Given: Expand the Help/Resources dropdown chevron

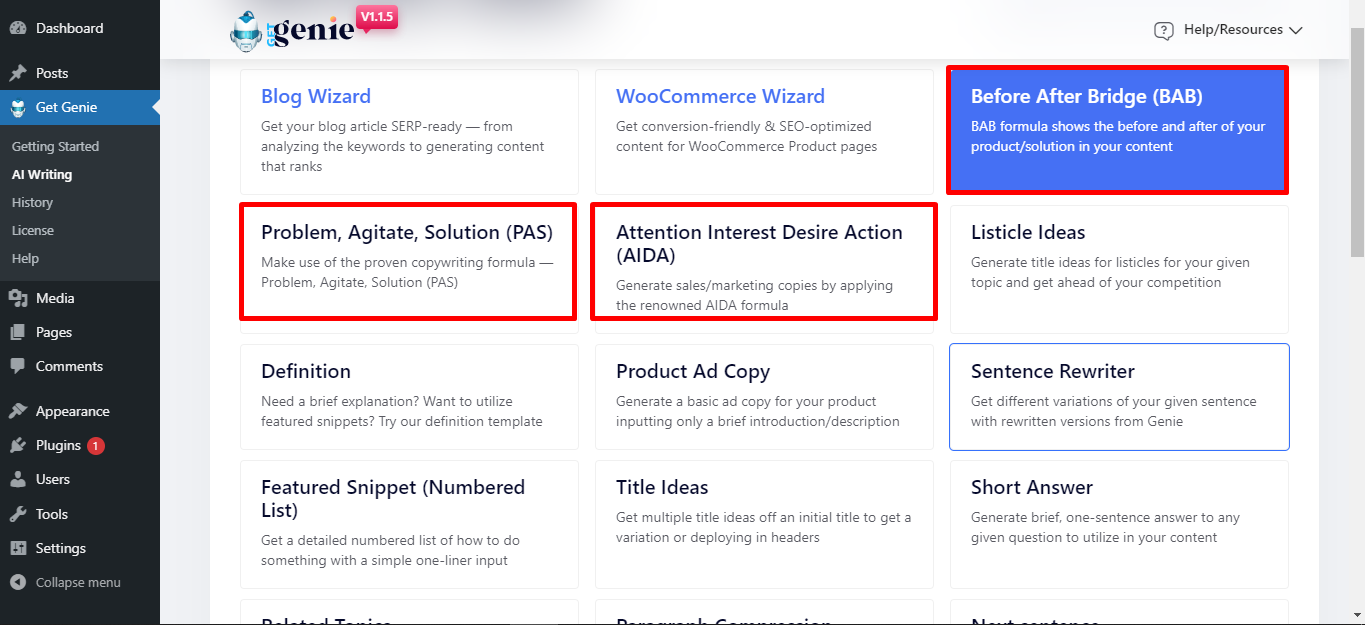Looking at the screenshot, I should 1296,30.
